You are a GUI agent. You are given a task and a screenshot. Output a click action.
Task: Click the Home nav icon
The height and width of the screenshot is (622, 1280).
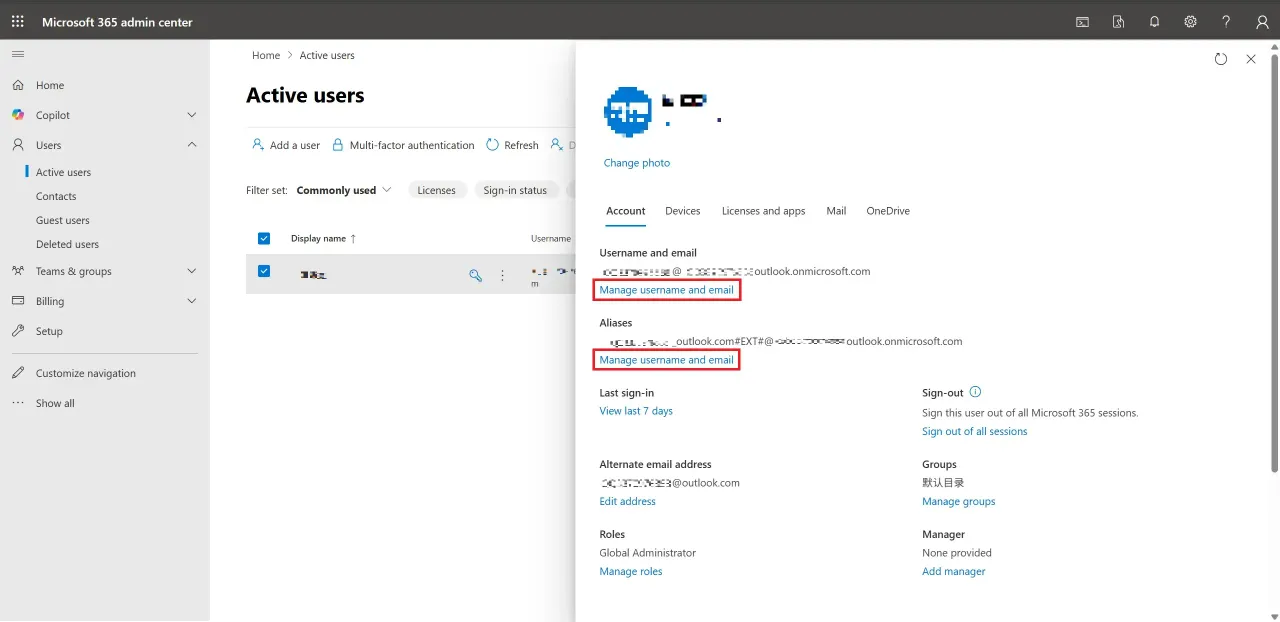pyautogui.click(x=18, y=85)
